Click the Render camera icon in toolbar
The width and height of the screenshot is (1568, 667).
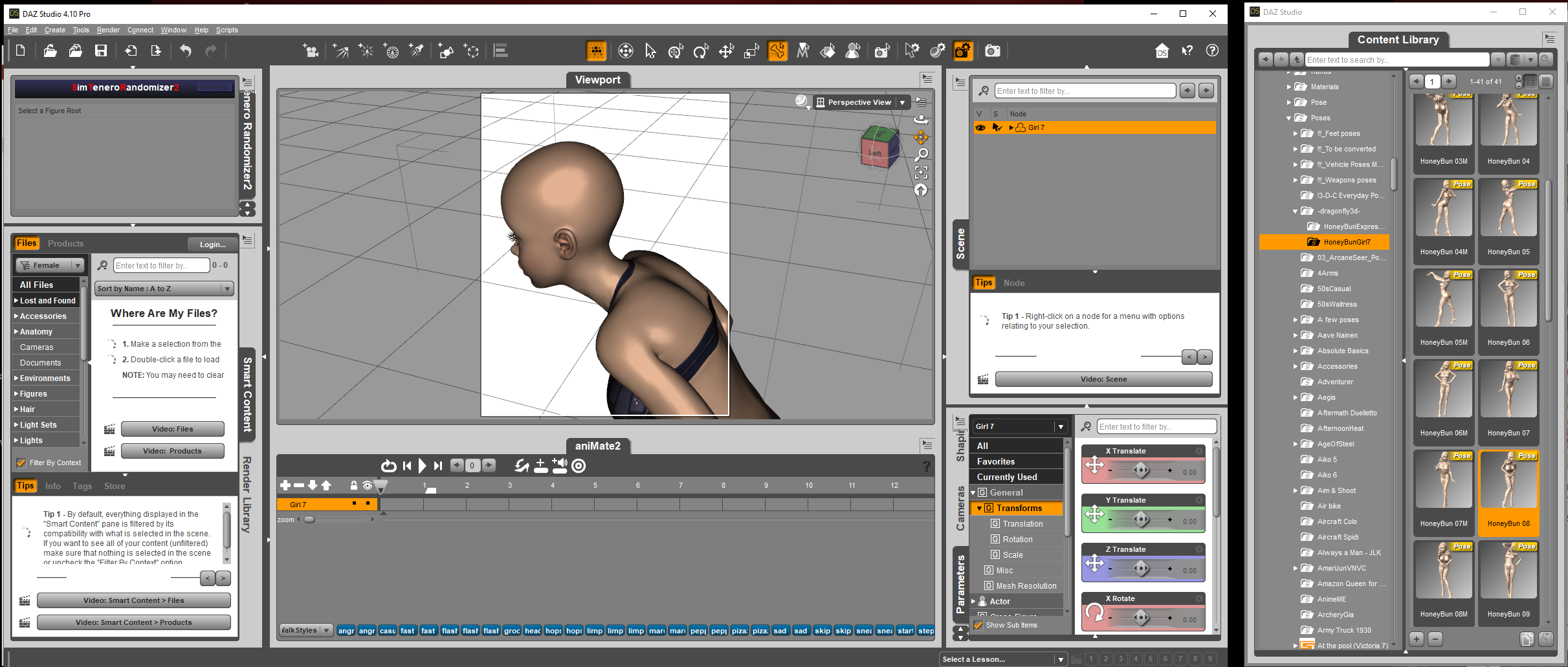point(992,51)
